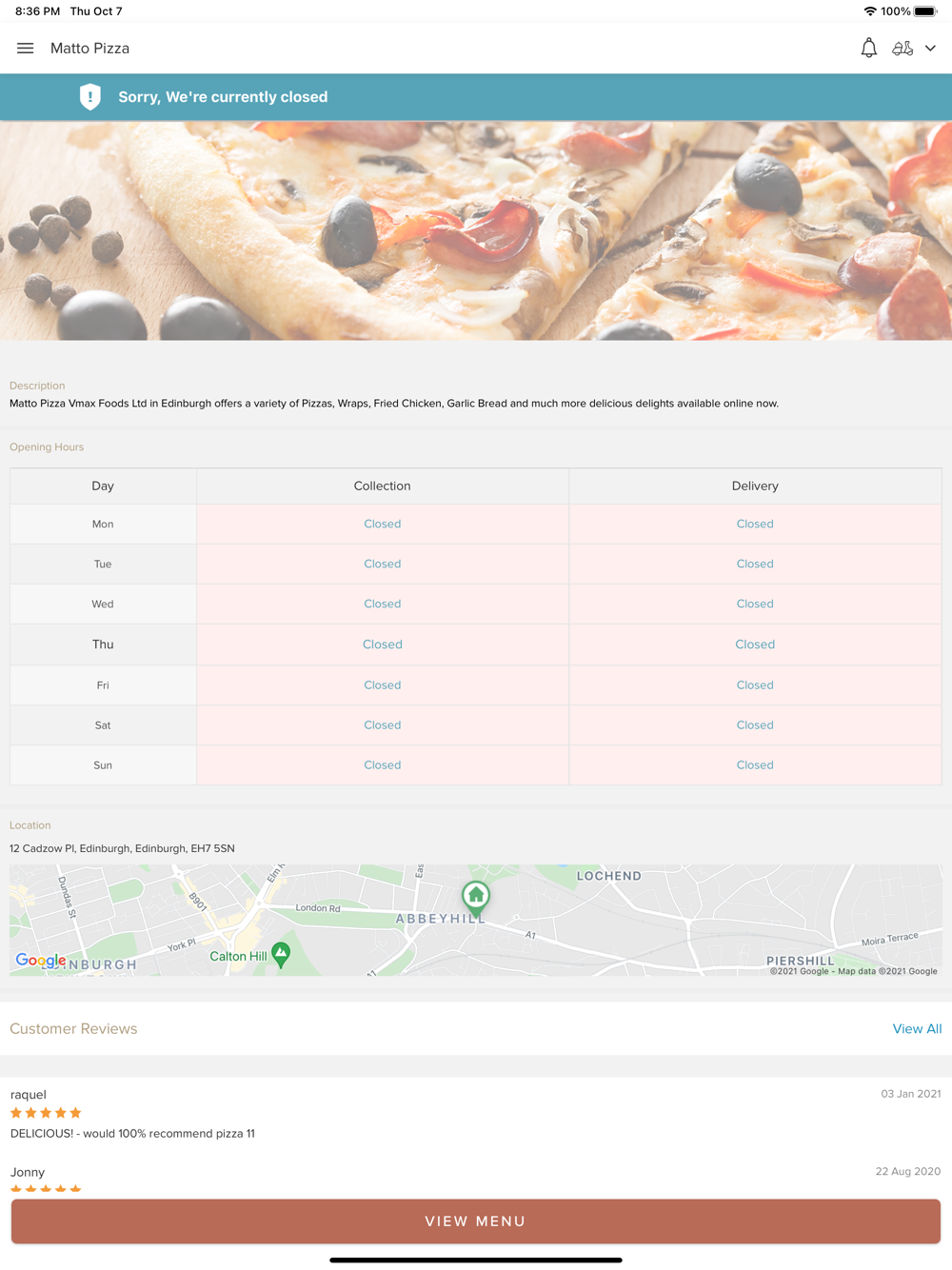Tap Jonny's reviewer name
The height and width of the screenshot is (1270, 952).
(x=28, y=1173)
